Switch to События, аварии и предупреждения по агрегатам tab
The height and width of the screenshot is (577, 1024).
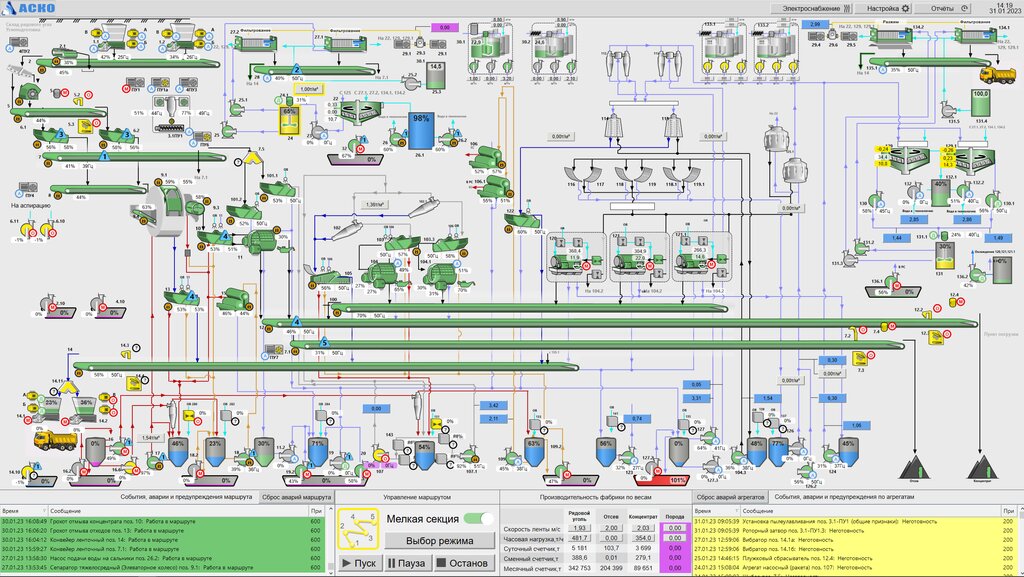click(x=844, y=497)
